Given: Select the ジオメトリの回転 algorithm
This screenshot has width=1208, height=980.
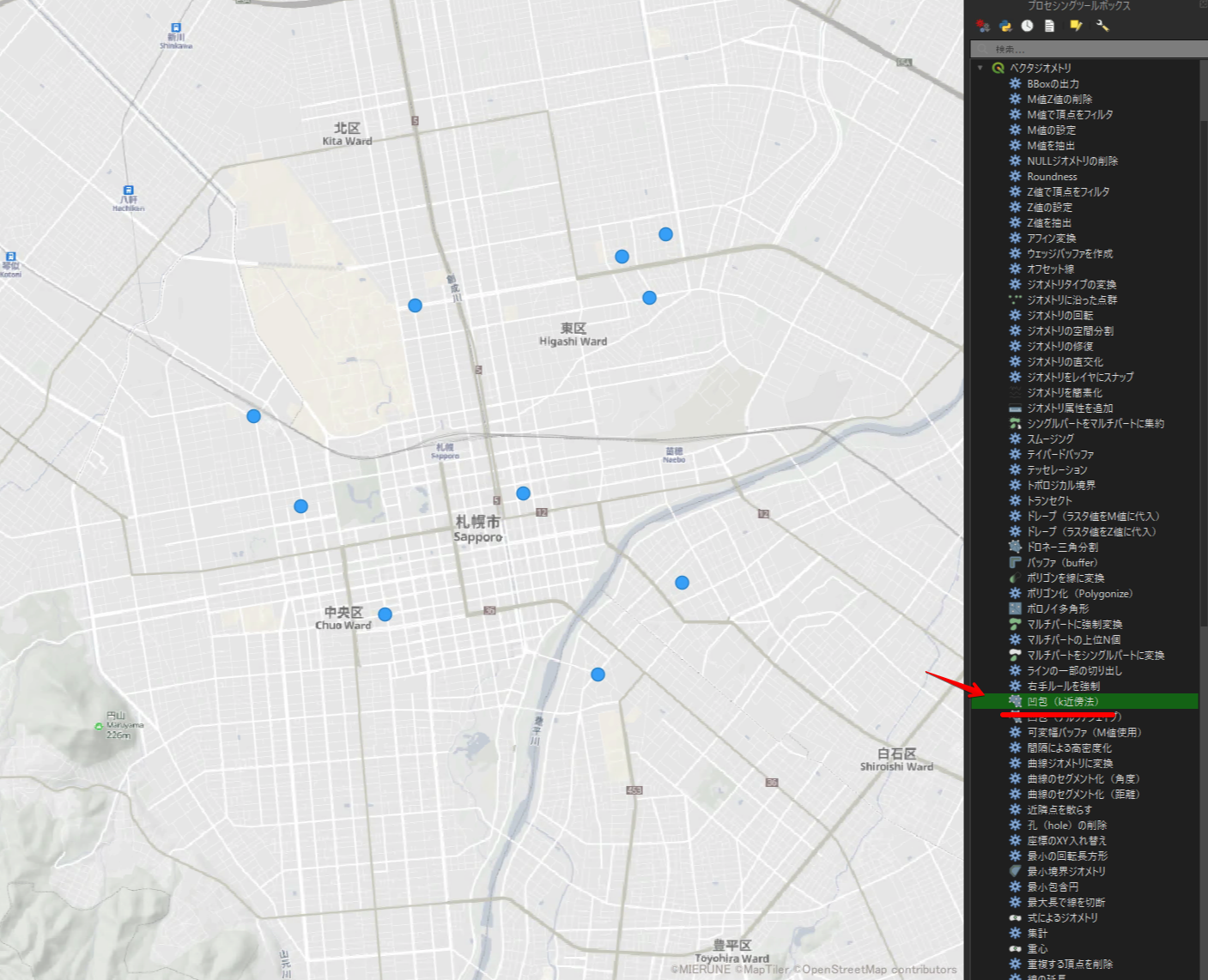Looking at the screenshot, I should tap(1059, 315).
